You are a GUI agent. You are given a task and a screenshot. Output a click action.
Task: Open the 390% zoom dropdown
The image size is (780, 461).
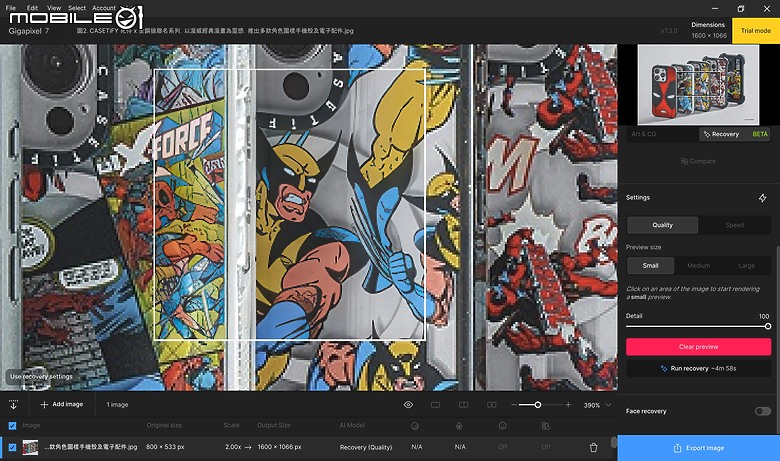pos(597,405)
